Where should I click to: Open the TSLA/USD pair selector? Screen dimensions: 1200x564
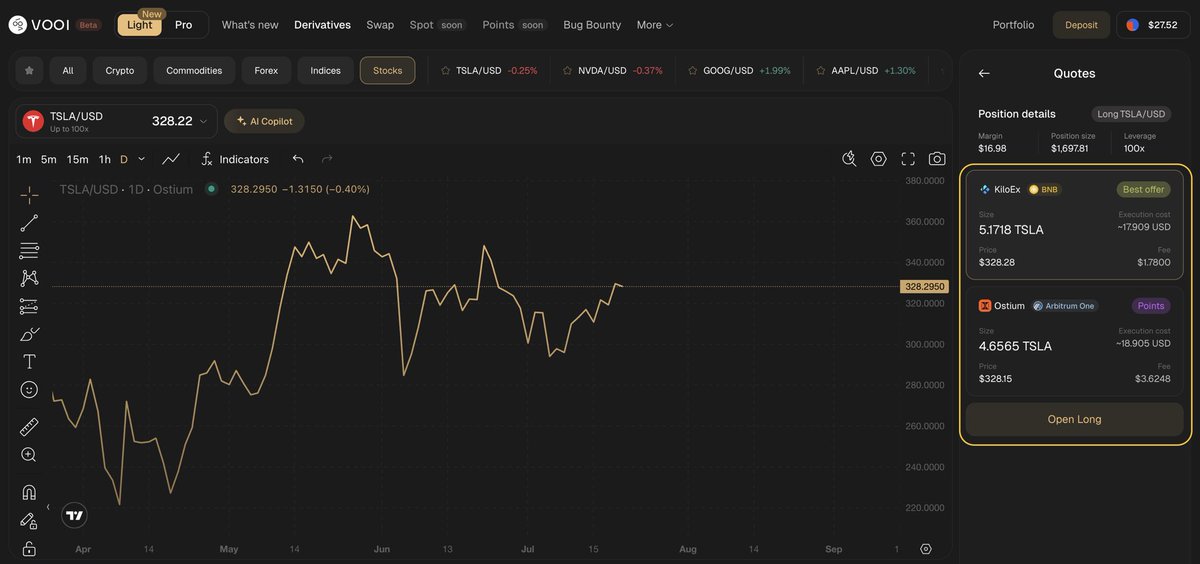[116, 121]
